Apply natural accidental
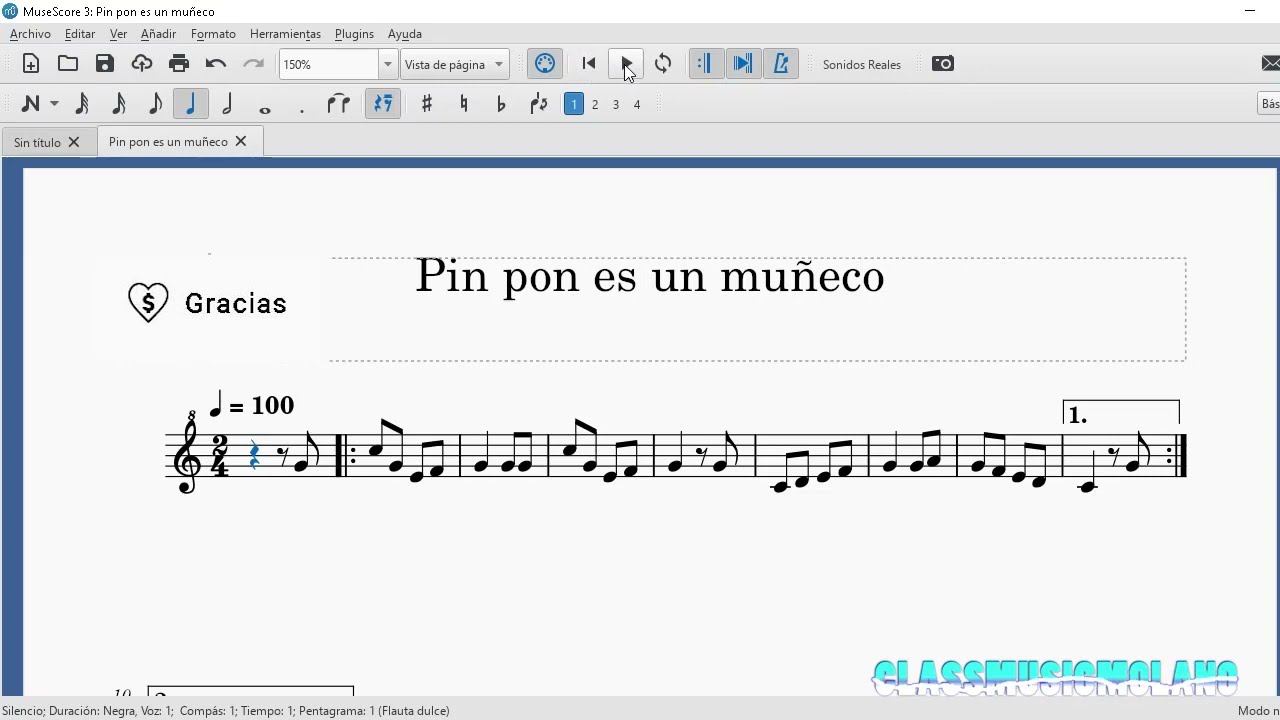The image size is (1280, 720). click(x=464, y=104)
